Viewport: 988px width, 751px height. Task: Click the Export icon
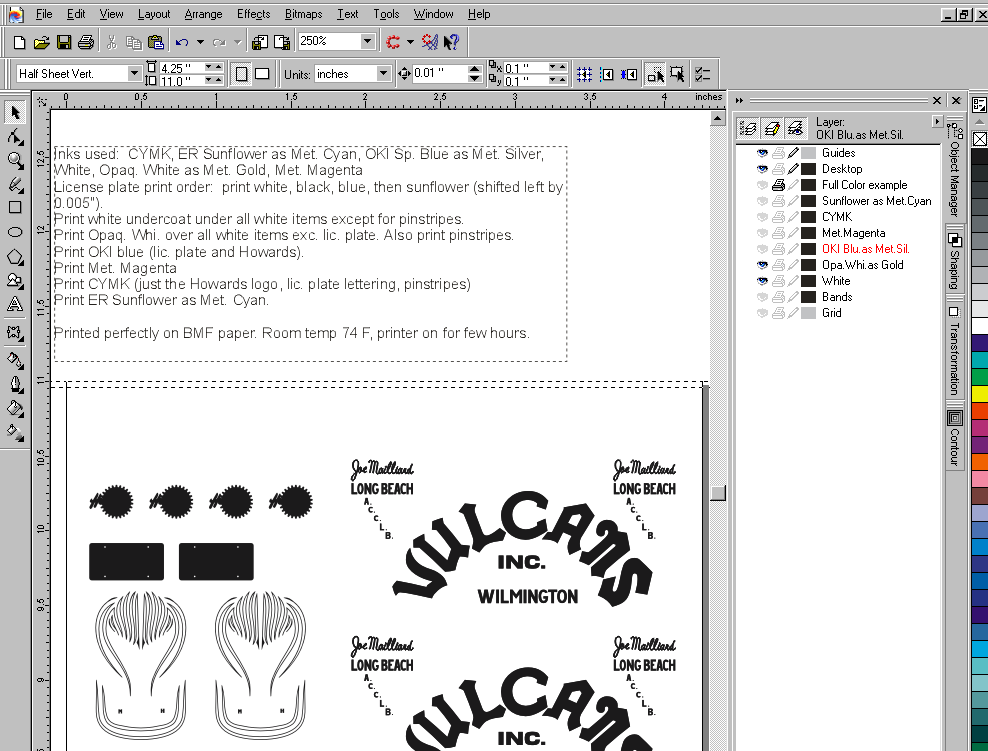click(x=282, y=42)
